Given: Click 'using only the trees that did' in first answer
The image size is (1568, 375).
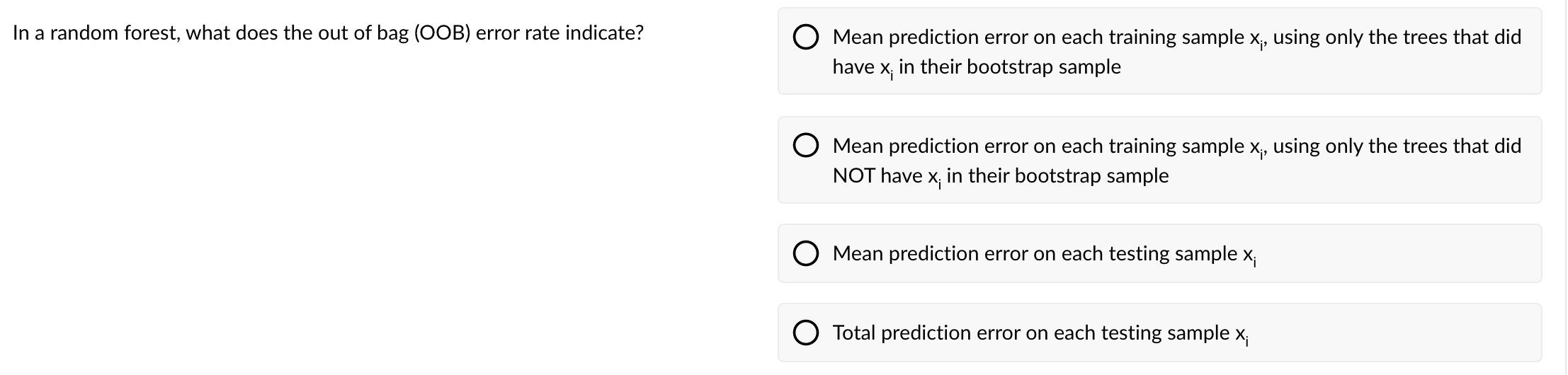Looking at the screenshot, I should click(1397, 37).
